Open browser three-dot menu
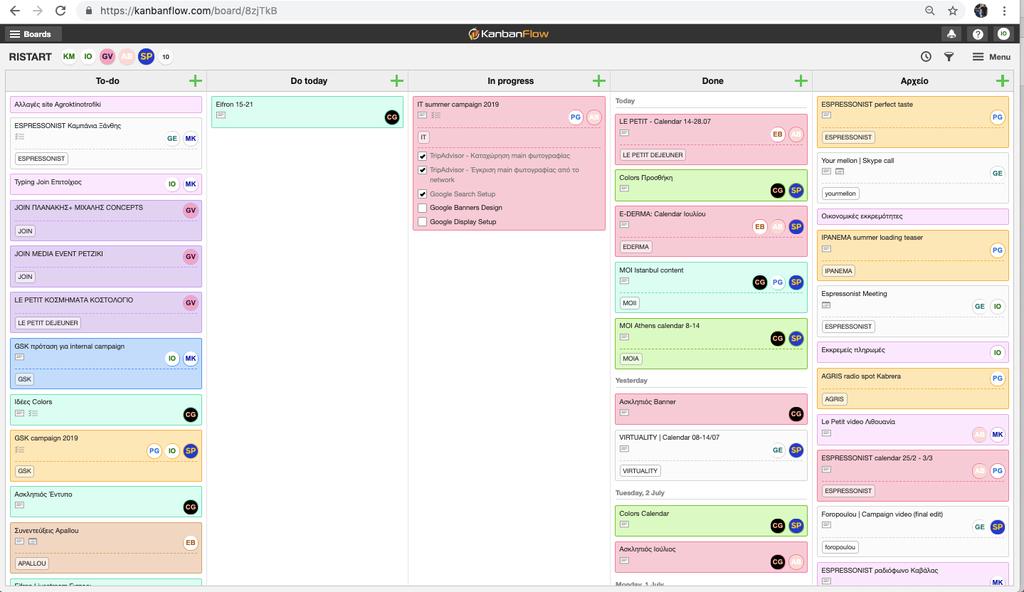Viewport: 1024px width, 592px height. 1004,10
